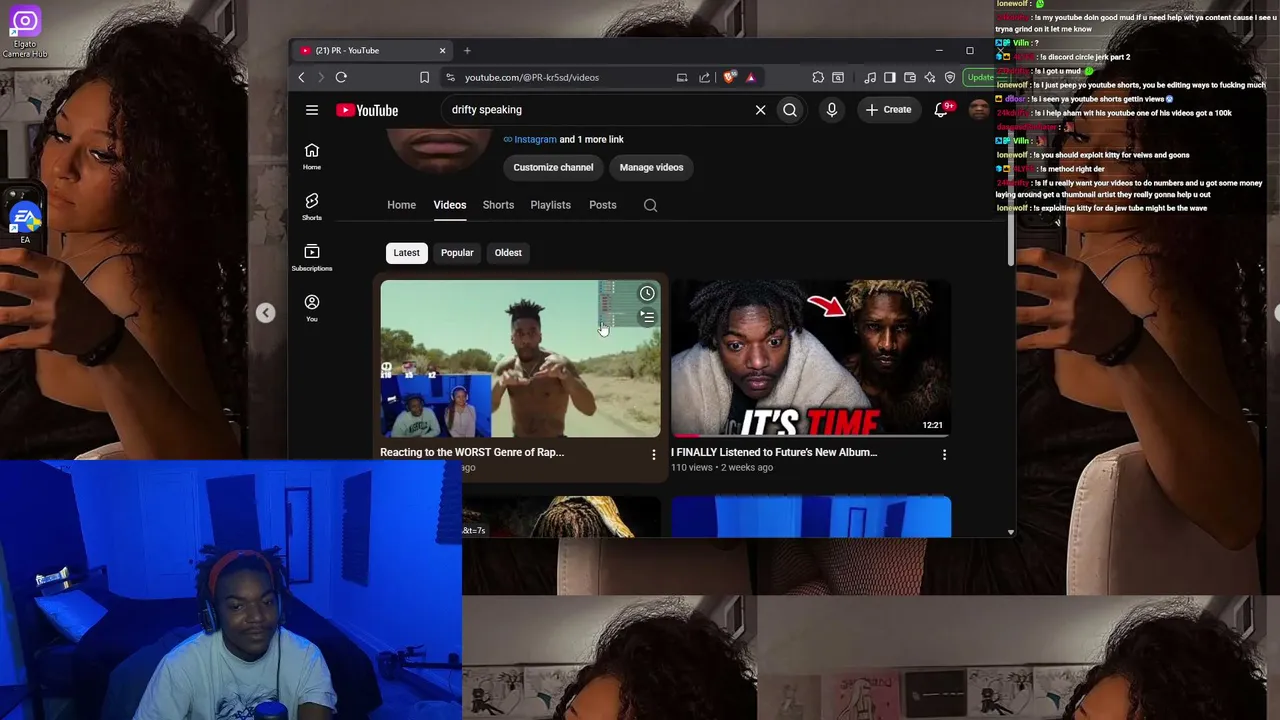Go back in browser
The width and height of the screenshot is (1280, 720).
pyautogui.click(x=301, y=77)
